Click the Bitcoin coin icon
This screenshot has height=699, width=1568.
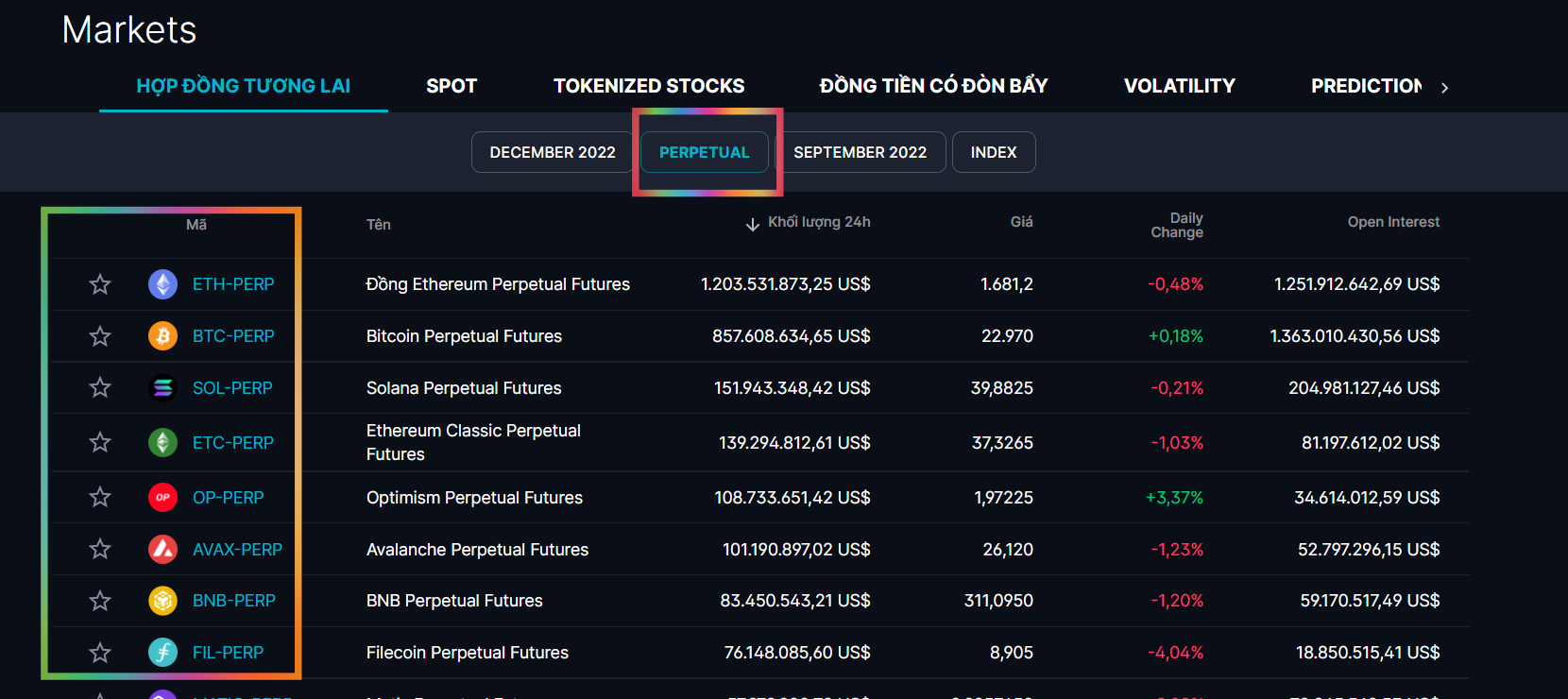tap(163, 336)
